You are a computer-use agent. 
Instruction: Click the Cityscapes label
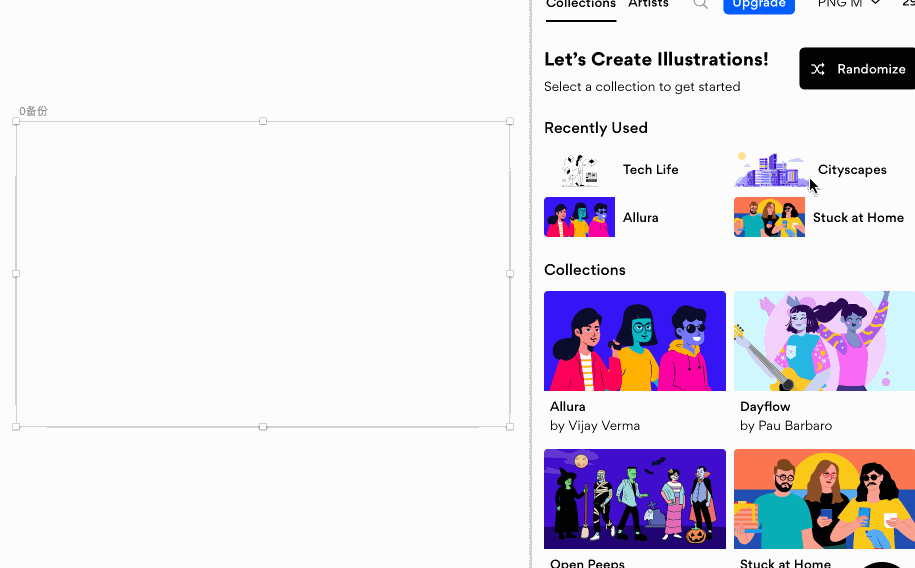point(852,169)
